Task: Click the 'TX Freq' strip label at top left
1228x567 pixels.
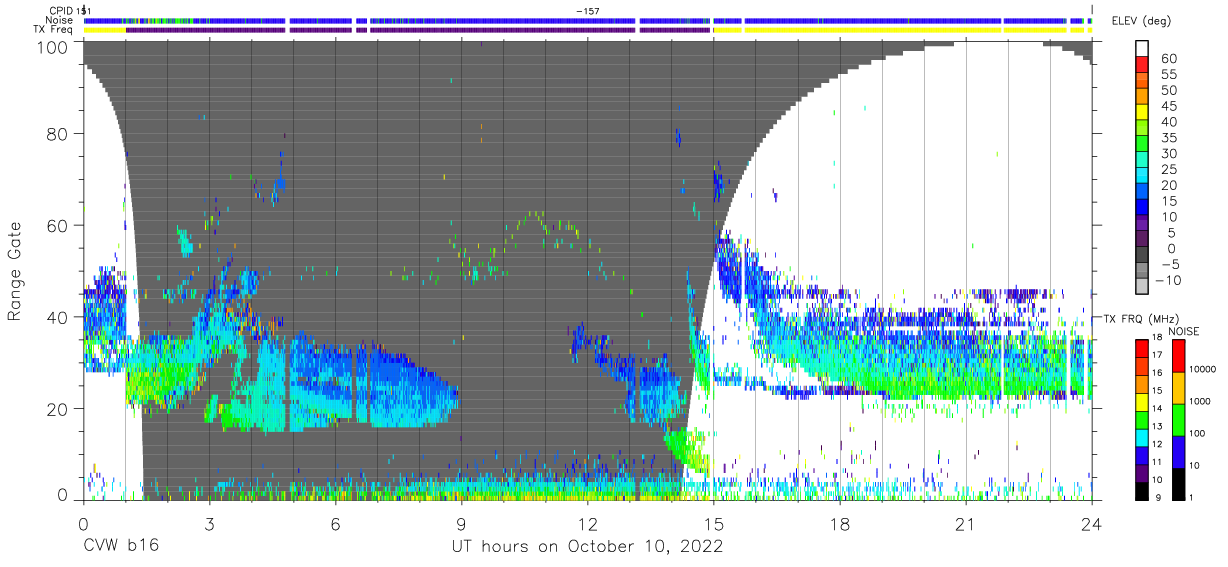Action: [x=53, y=30]
